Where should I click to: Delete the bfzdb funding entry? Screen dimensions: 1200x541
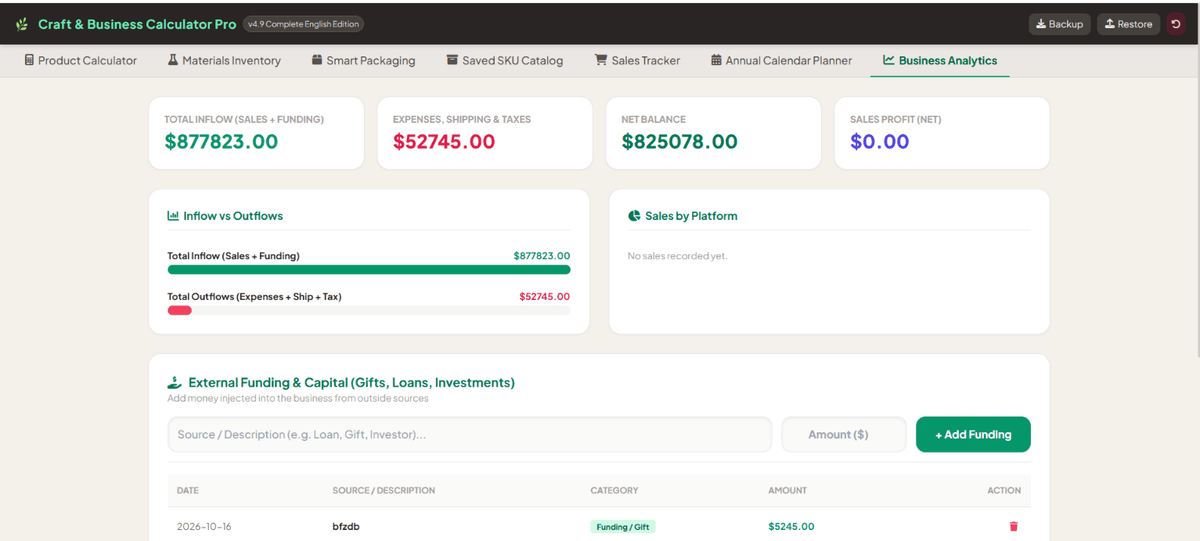tap(1013, 526)
